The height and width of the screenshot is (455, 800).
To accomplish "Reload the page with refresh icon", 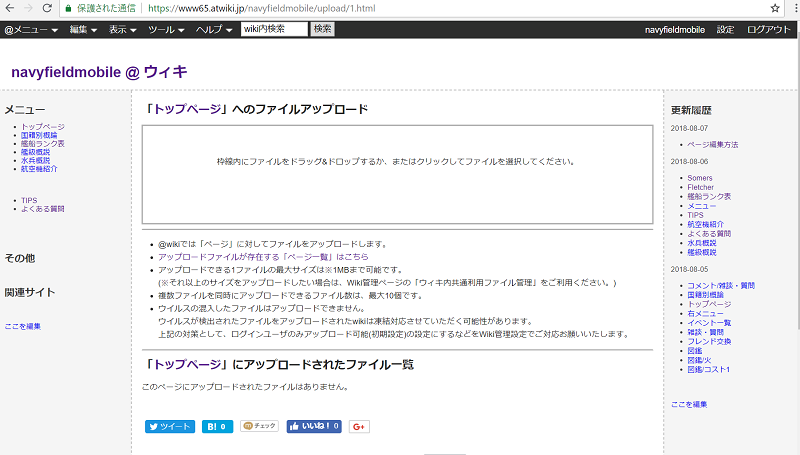I will click(x=47, y=8).
